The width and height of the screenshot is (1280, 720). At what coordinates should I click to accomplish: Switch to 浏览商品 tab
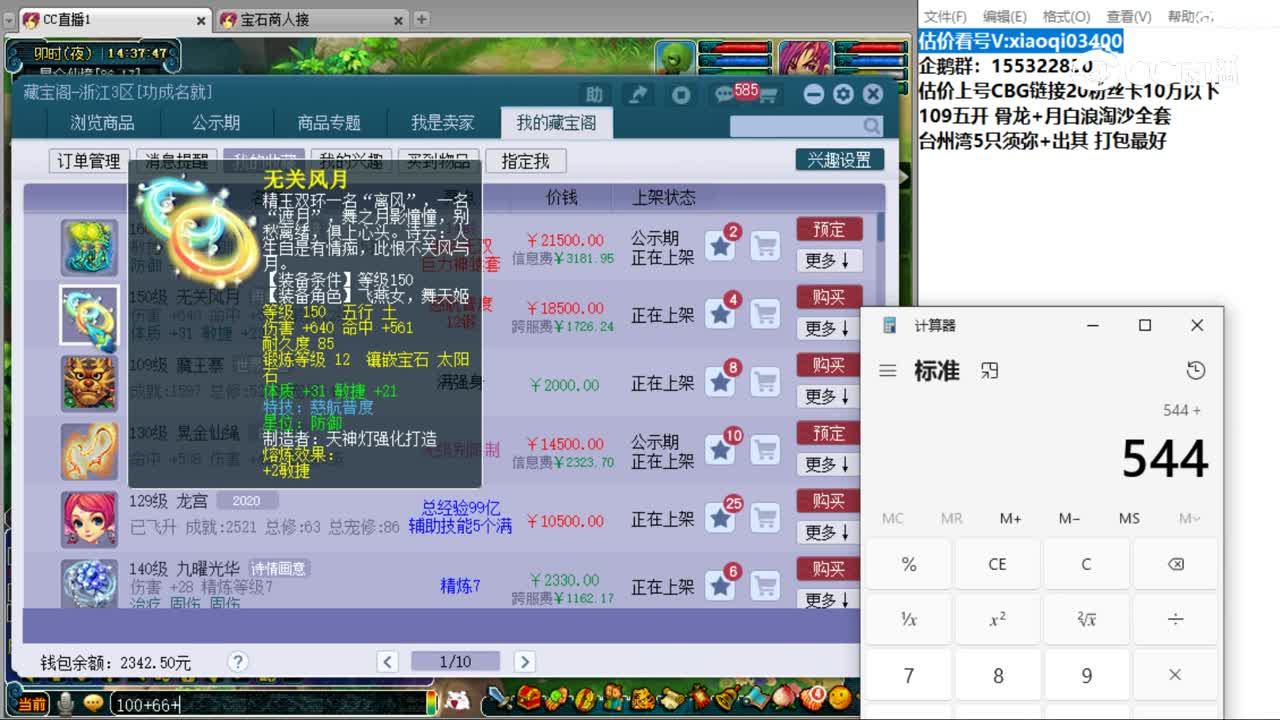[x=102, y=123]
